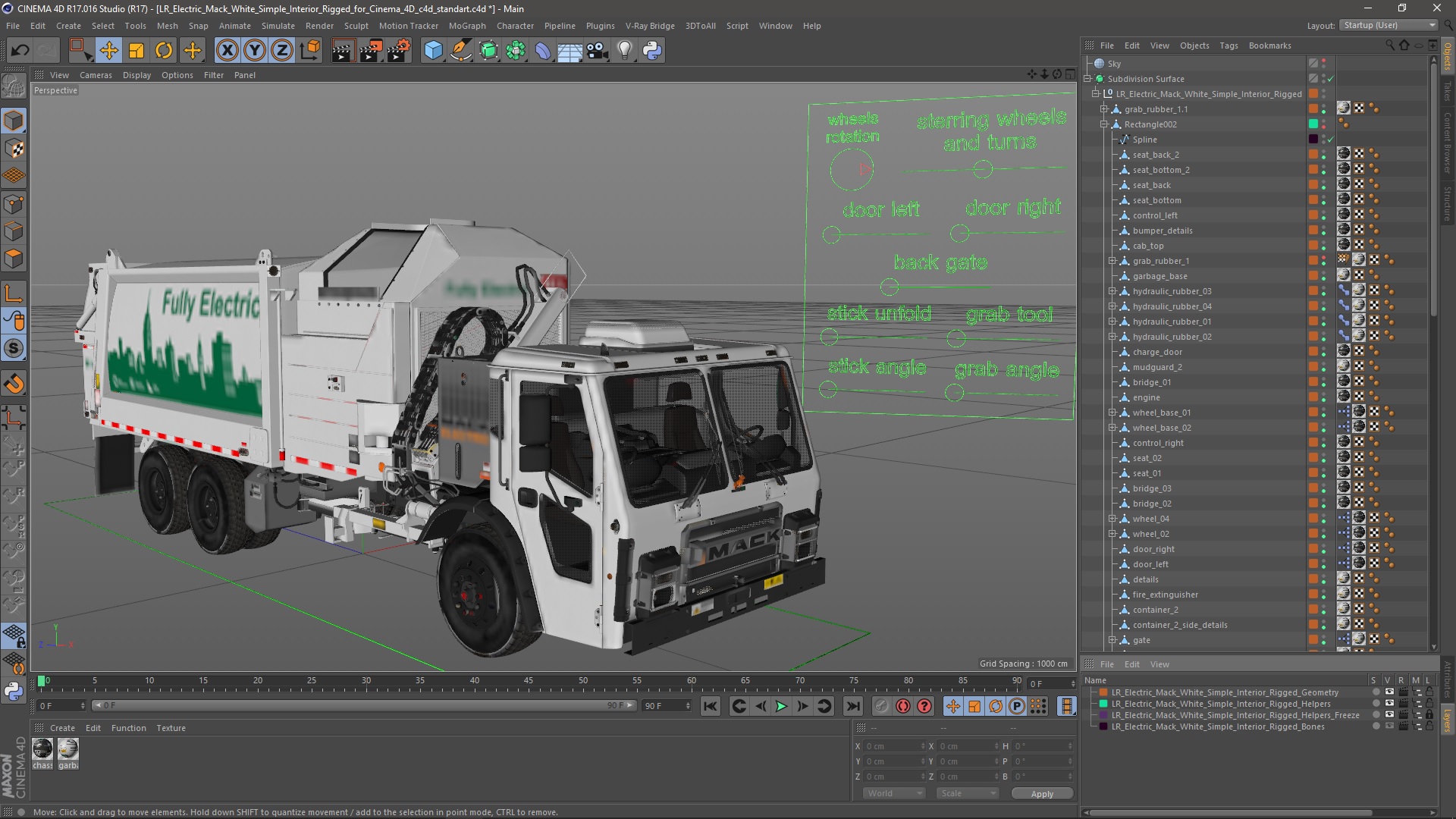Select the fire_extinguisher object
1456x819 pixels.
pyautogui.click(x=1165, y=595)
